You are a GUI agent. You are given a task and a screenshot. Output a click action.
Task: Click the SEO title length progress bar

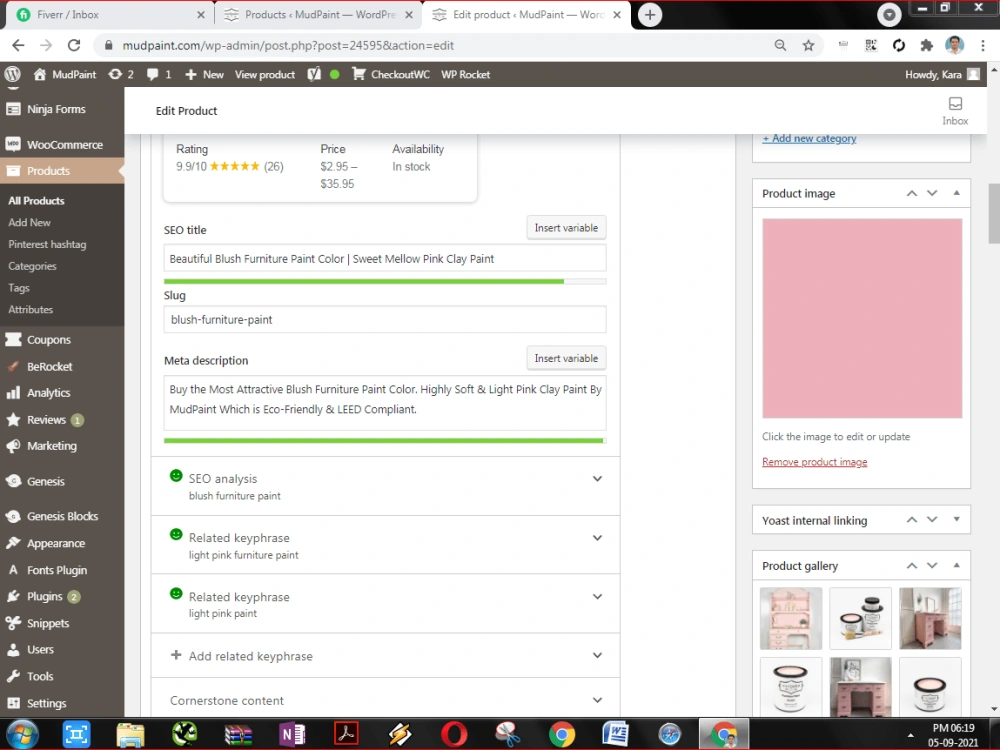385,281
